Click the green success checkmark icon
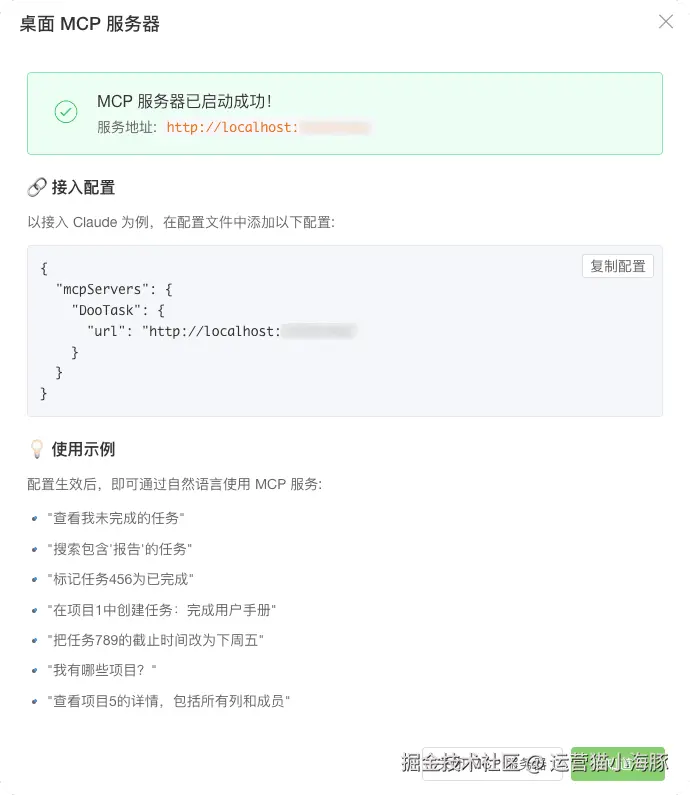The height and width of the screenshot is (795, 690). [x=66, y=112]
